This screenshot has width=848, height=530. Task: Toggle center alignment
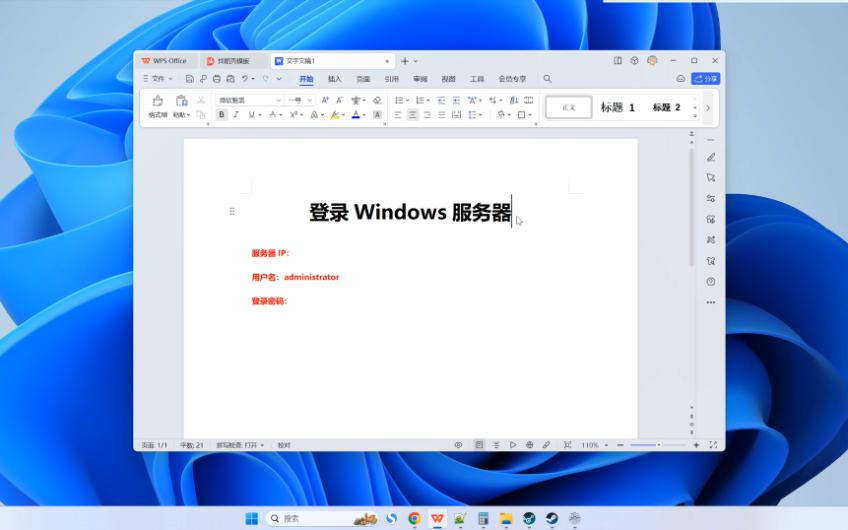tap(412, 115)
